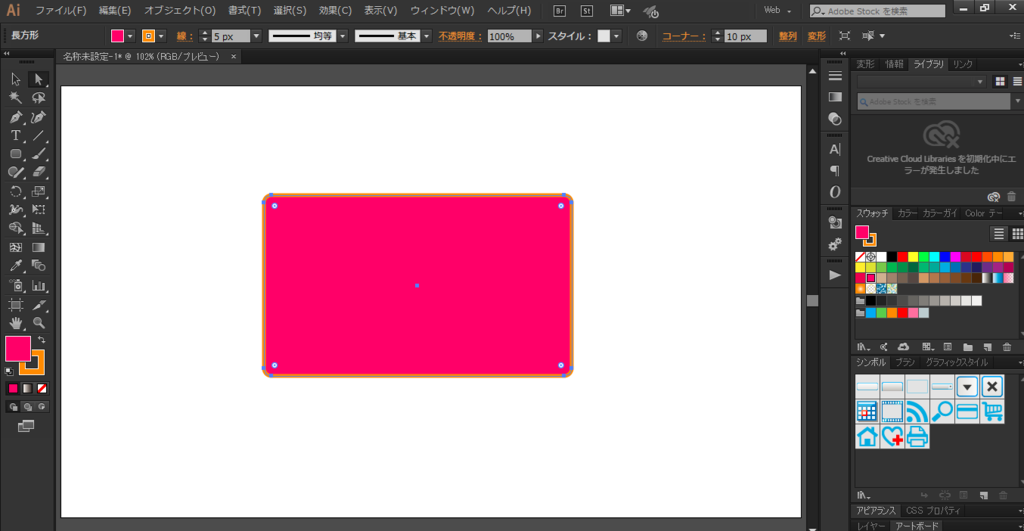Open the オブジェクト(O) menu
Viewport: 1024px width, 531px height.
click(x=180, y=10)
